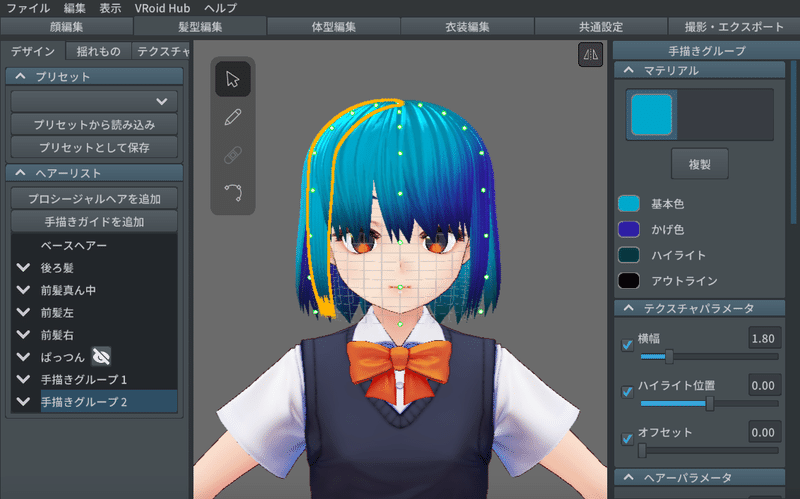Switch to the 髪型編集 tab
The width and height of the screenshot is (800, 499).
pyautogui.click(x=200, y=27)
